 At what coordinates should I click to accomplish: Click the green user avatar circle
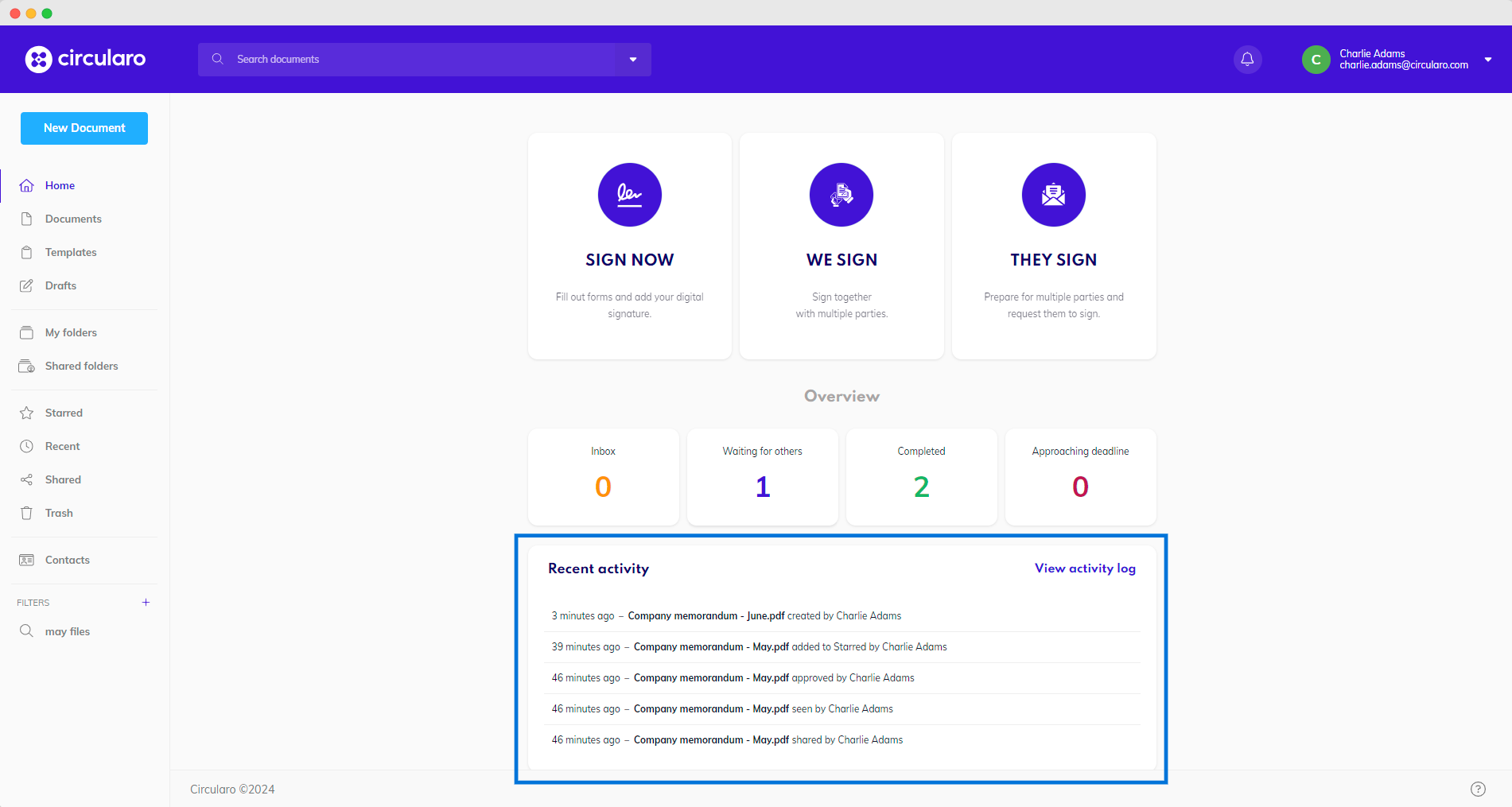click(x=1316, y=60)
